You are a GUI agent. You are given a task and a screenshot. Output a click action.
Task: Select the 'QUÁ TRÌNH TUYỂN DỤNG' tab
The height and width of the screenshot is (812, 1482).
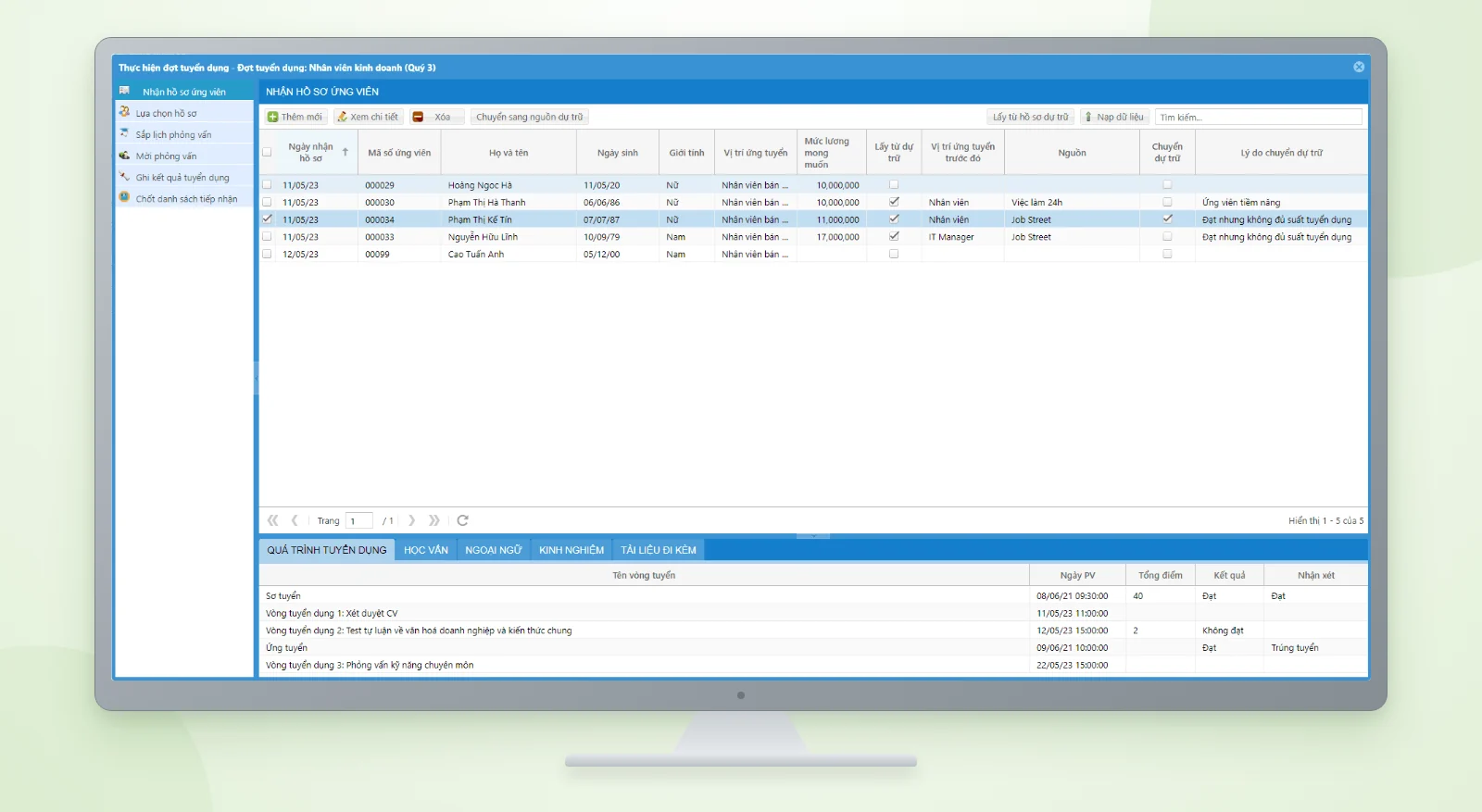tap(327, 550)
